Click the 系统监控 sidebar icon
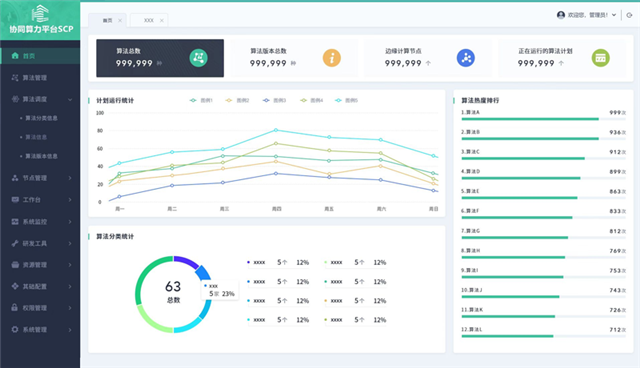640x368 pixels. pyautogui.click(x=15, y=222)
